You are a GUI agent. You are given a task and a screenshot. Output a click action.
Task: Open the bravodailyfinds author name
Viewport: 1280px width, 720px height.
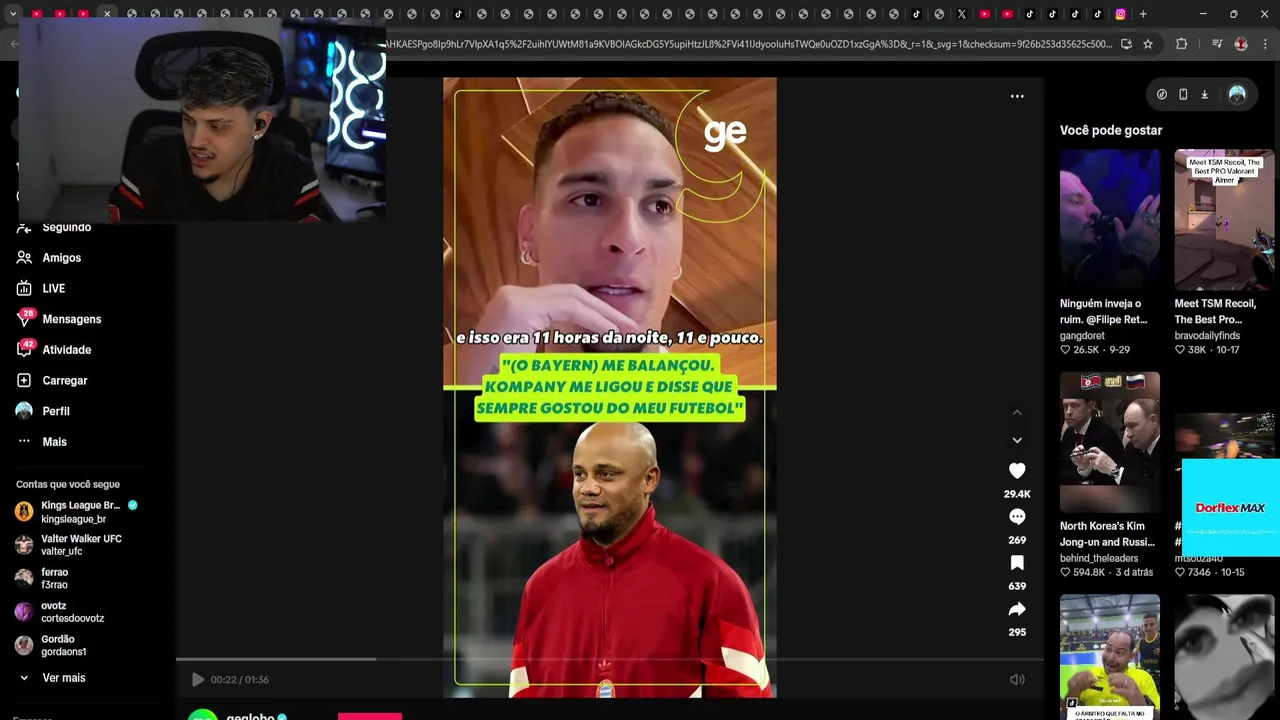tap(1209, 336)
